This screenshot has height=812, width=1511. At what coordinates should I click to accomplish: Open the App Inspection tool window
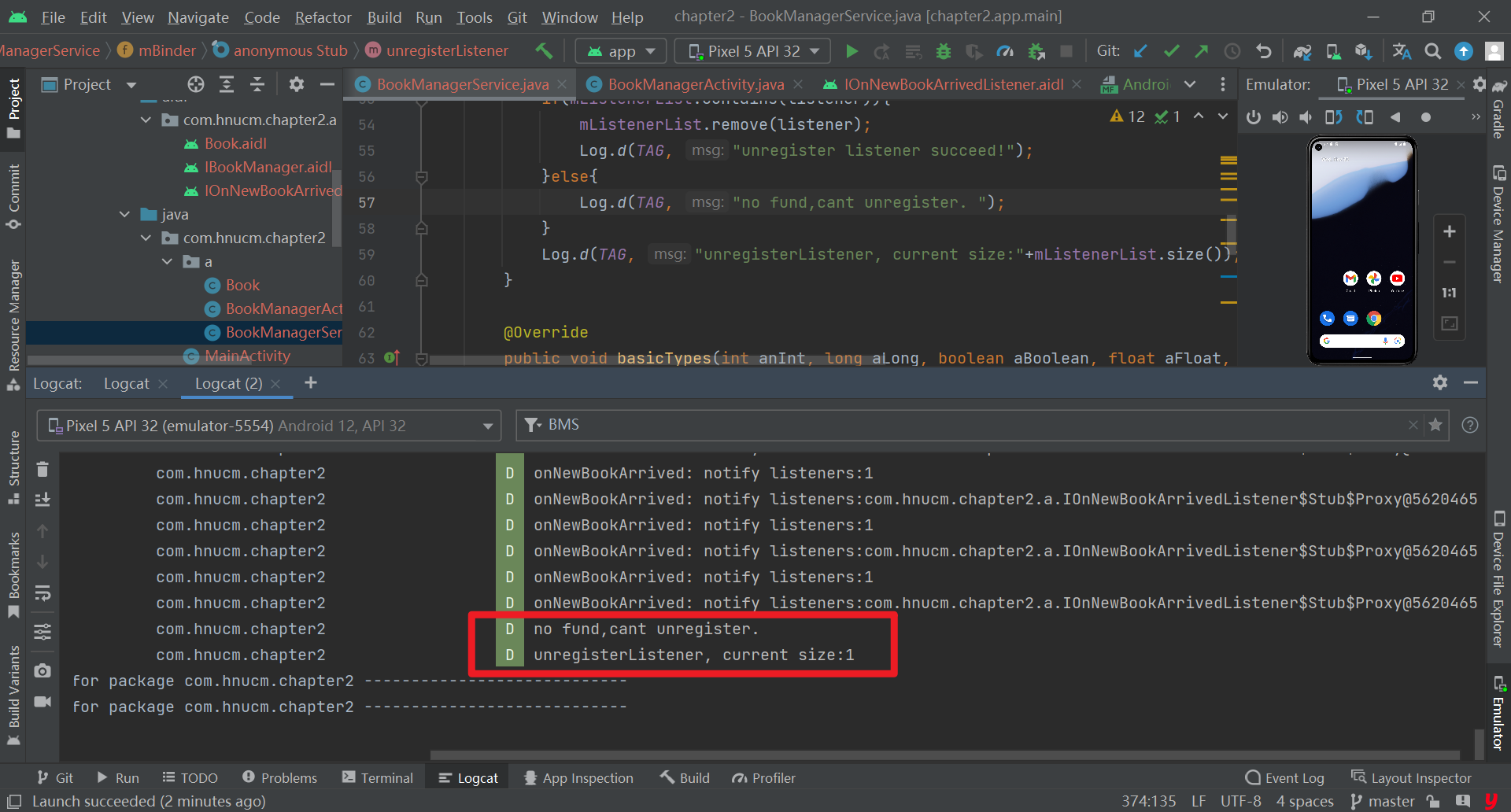point(578,777)
